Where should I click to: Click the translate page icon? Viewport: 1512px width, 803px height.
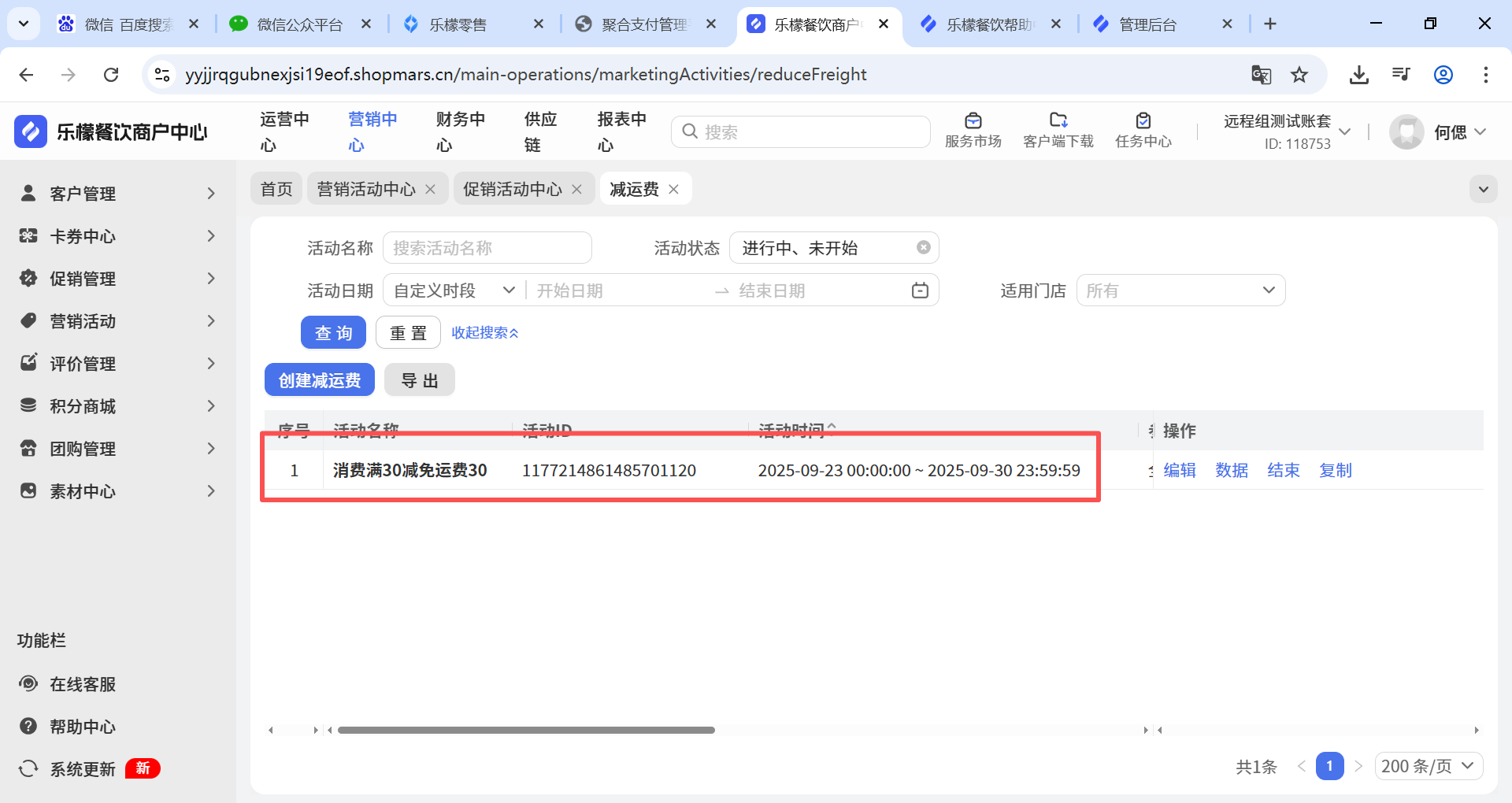coord(1262,75)
